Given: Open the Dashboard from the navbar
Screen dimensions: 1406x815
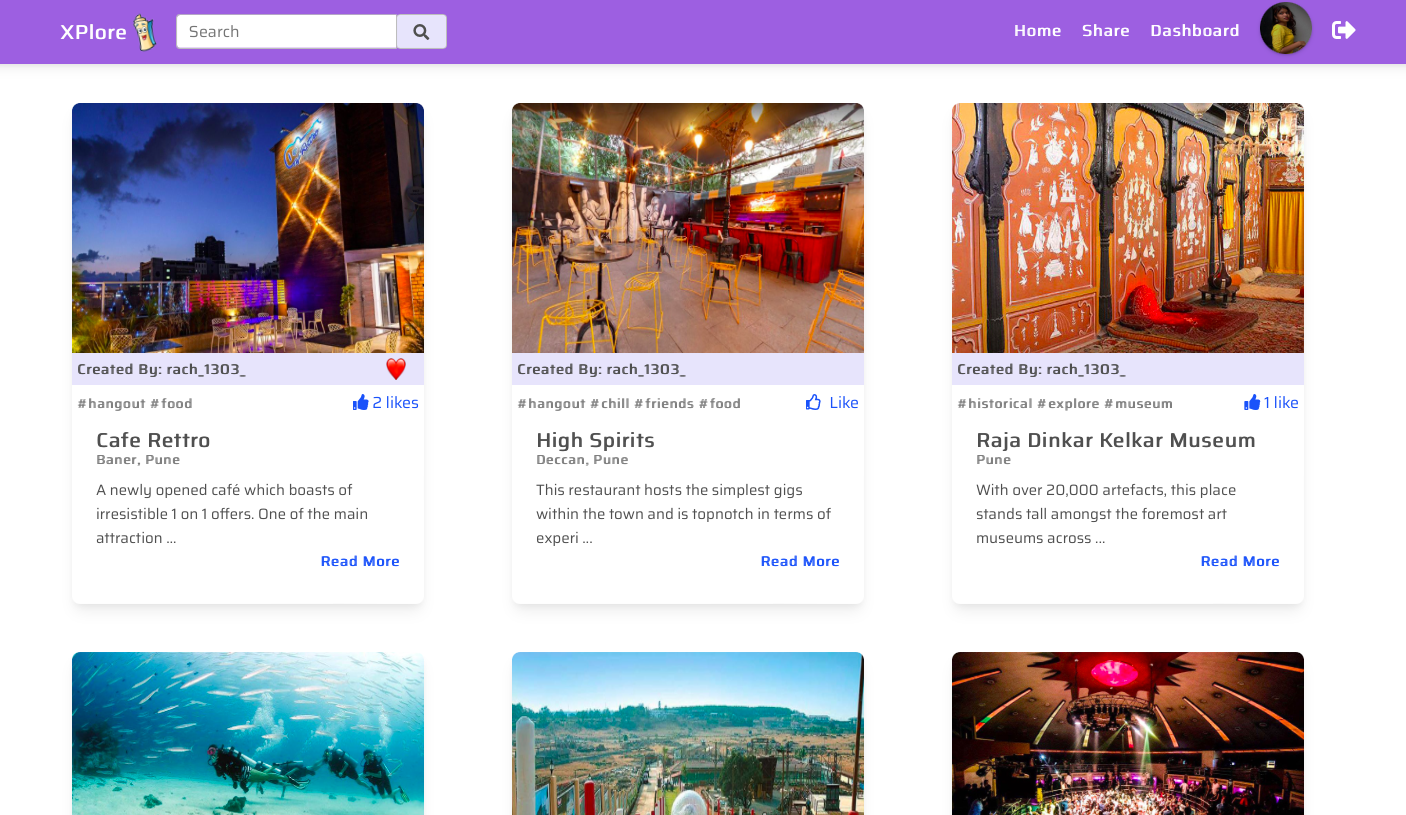Looking at the screenshot, I should pos(1194,30).
